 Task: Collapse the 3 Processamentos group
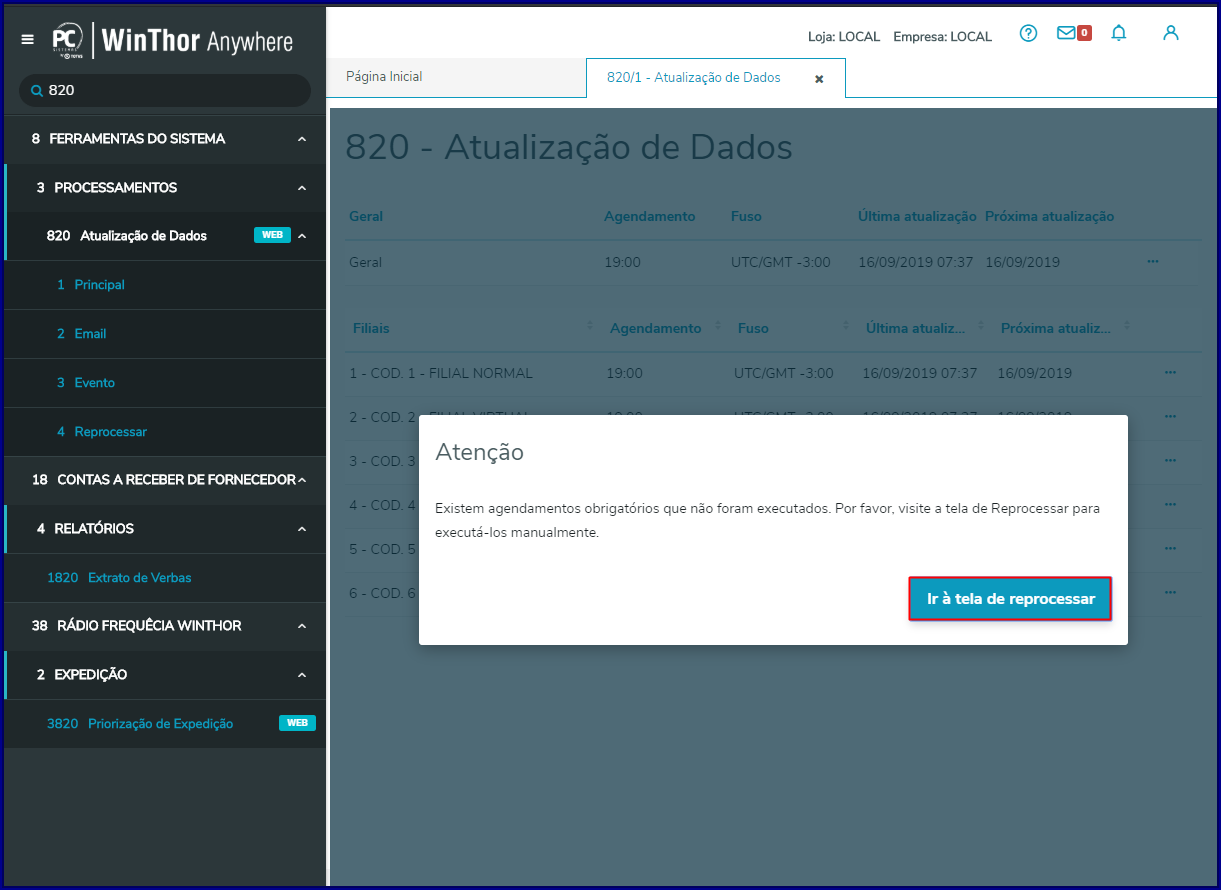click(x=302, y=188)
